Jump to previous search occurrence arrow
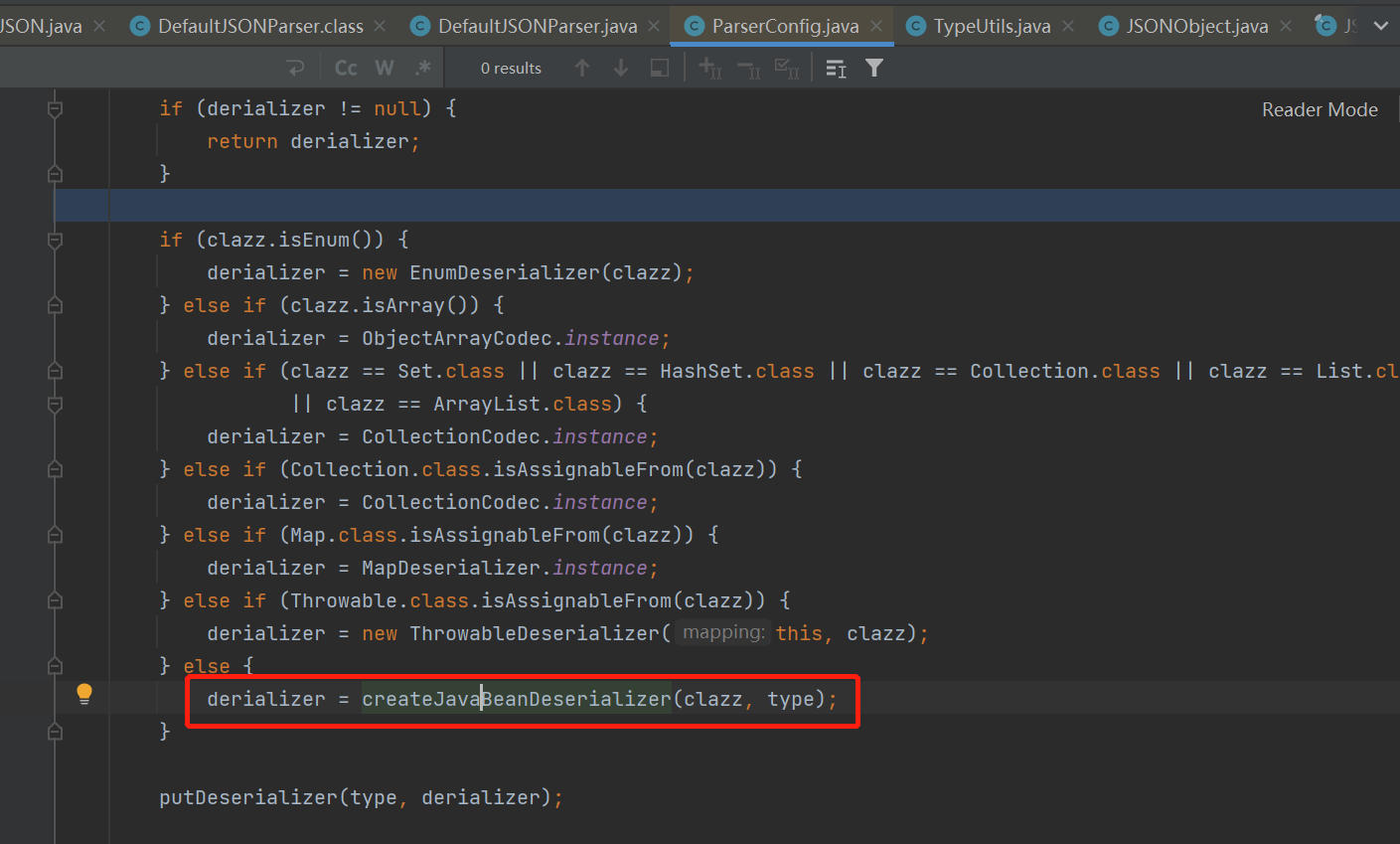 coord(582,68)
